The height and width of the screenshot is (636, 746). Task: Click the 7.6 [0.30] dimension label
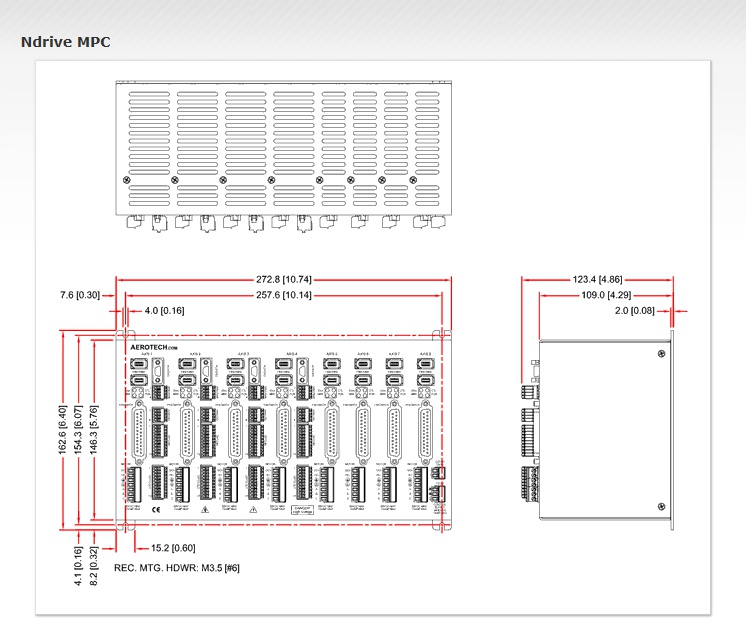pyautogui.click(x=80, y=295)
